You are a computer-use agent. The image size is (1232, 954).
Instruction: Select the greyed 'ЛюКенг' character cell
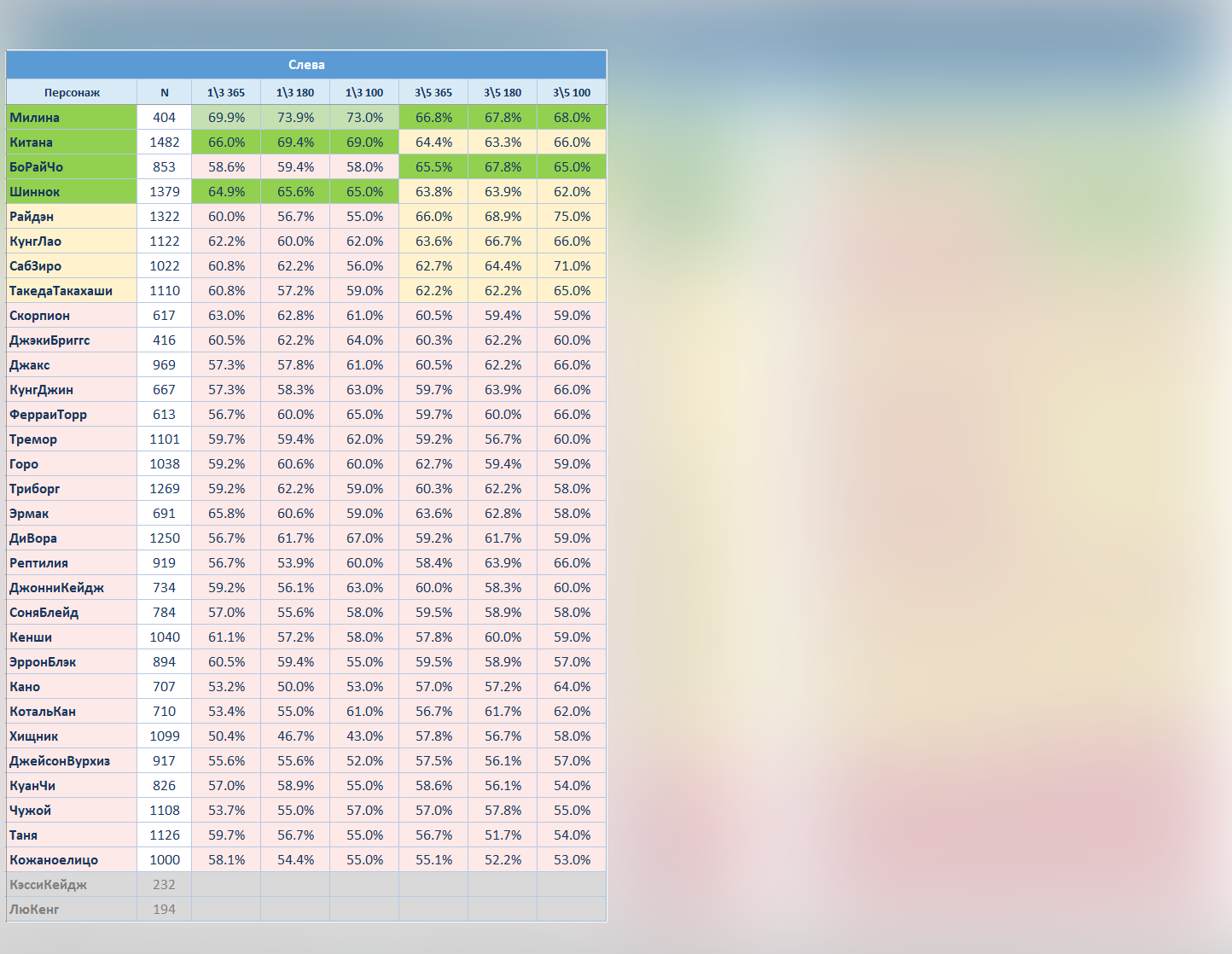(72, 910)
